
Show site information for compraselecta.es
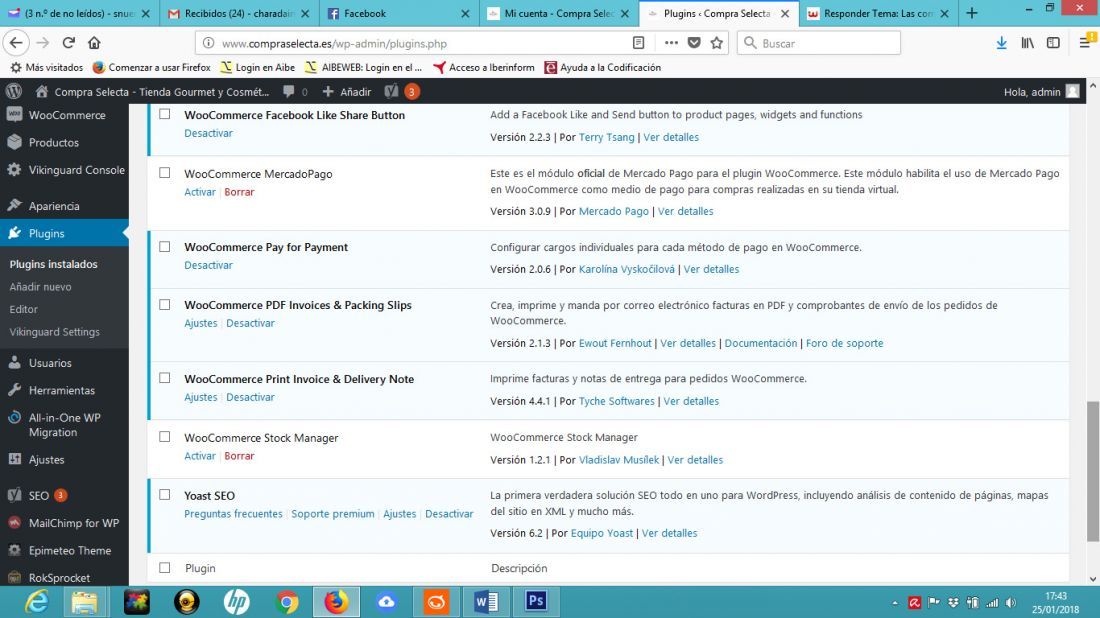coord(208,43)
